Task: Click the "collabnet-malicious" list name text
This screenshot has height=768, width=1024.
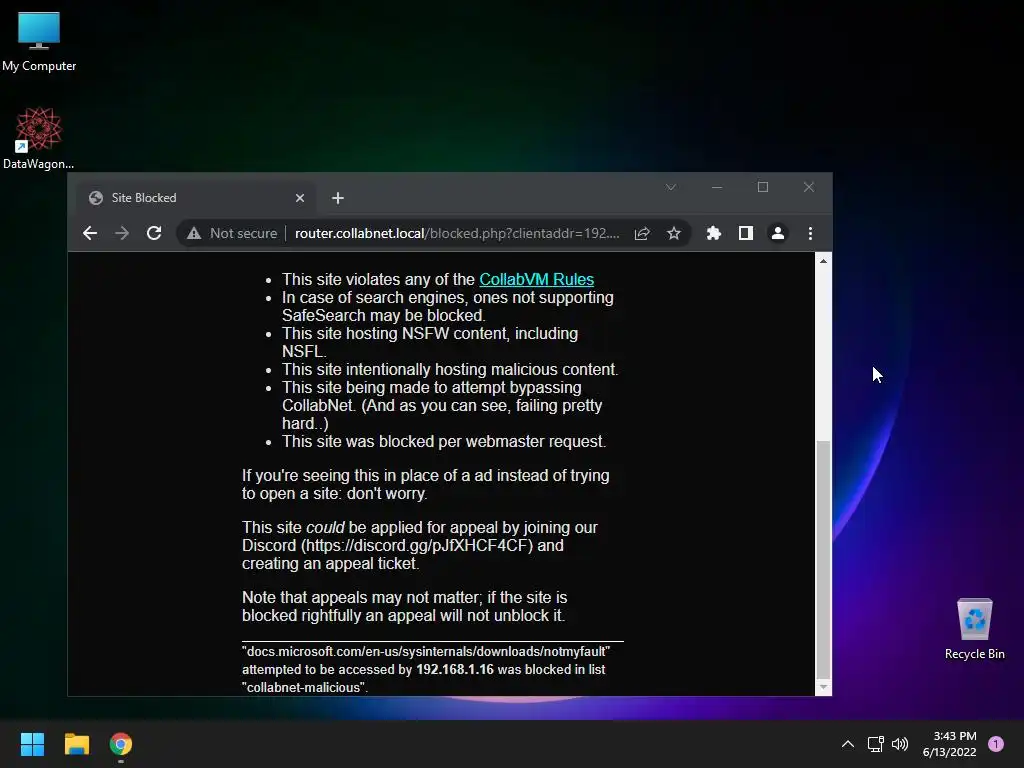Action: click(304, 688)
